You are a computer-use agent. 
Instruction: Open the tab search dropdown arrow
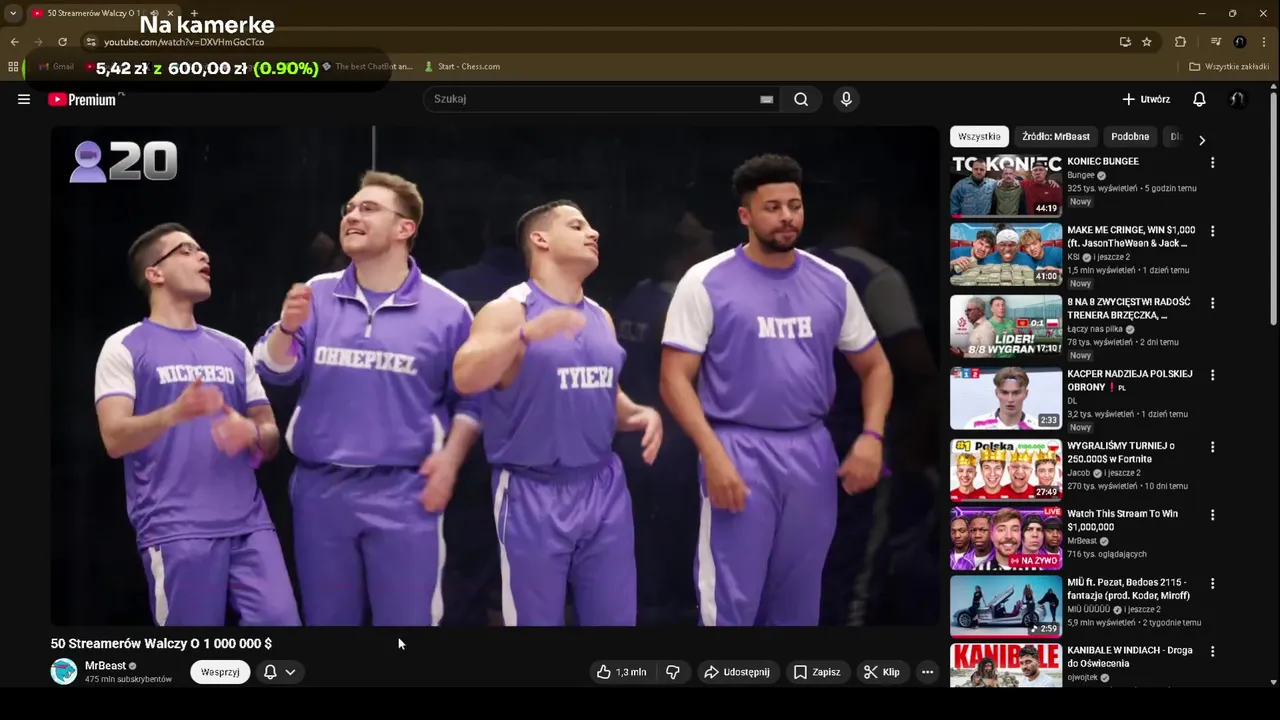(13, 13)
